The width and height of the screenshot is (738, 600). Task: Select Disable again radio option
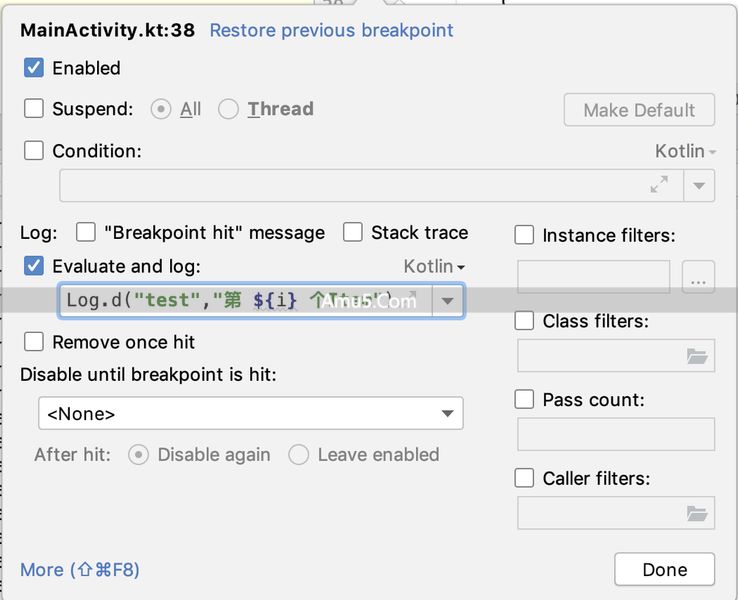tap(138, 455)
